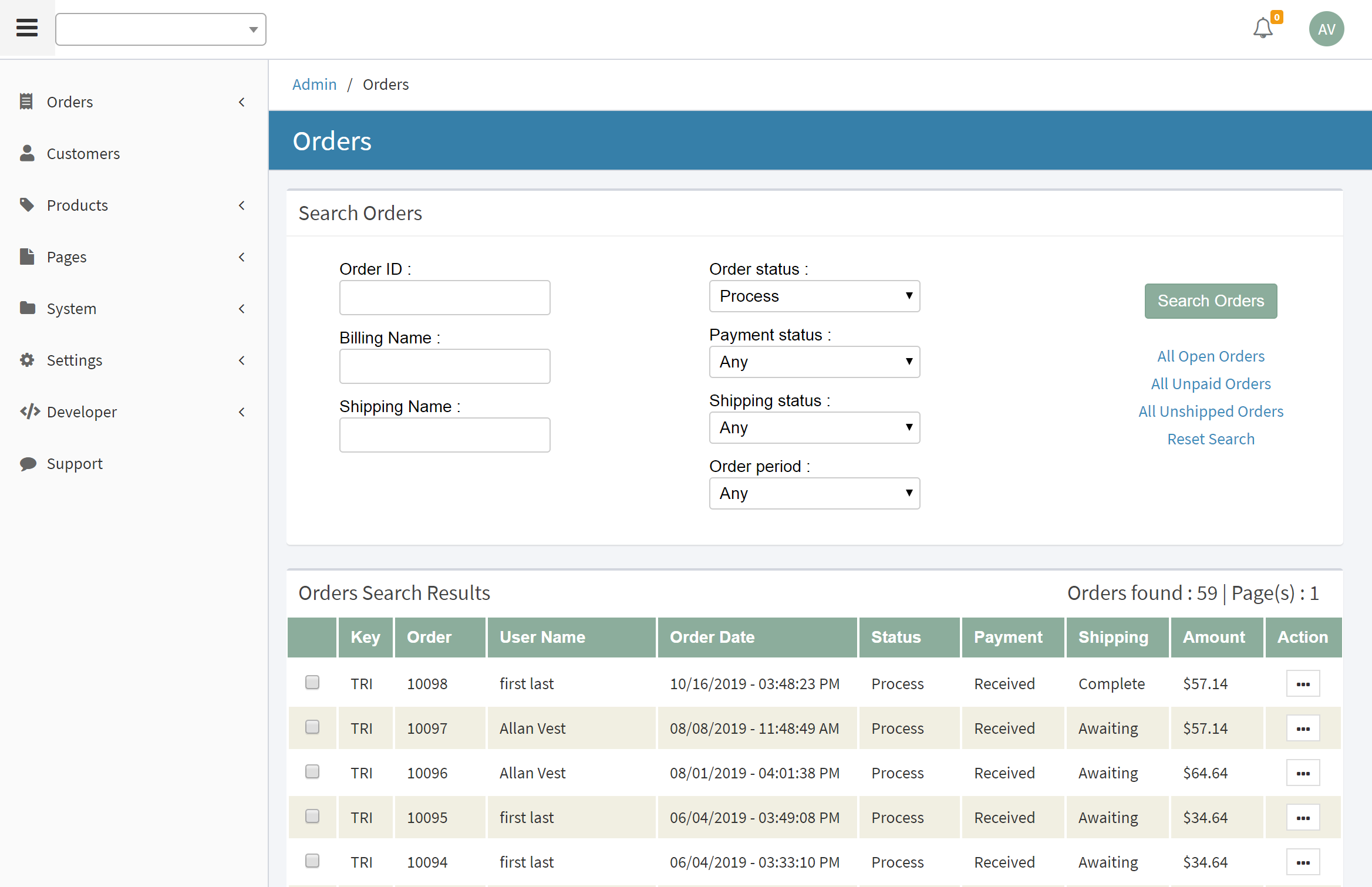Open the All Unpaid Orders link
The height and width of the screenshot is (887, 1372).
[1211, 384]
